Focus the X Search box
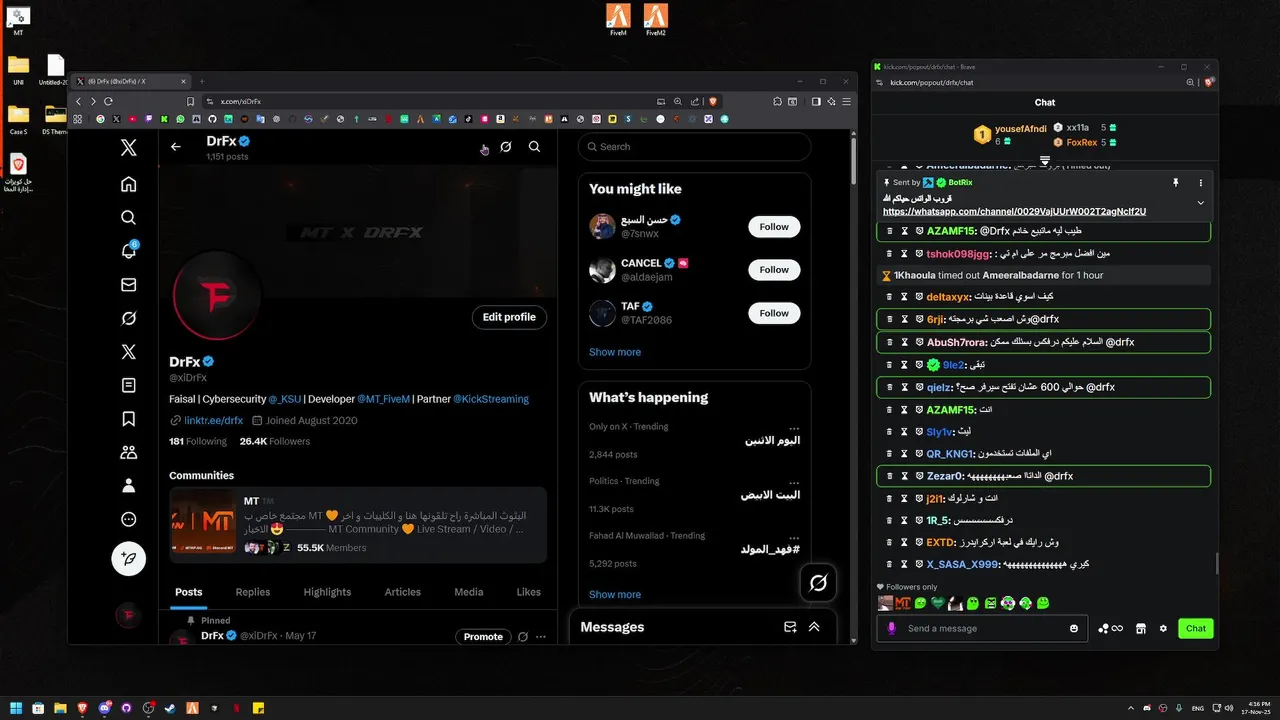The height and width of the screenshot is (720, 1280). (x=694, y=147)
